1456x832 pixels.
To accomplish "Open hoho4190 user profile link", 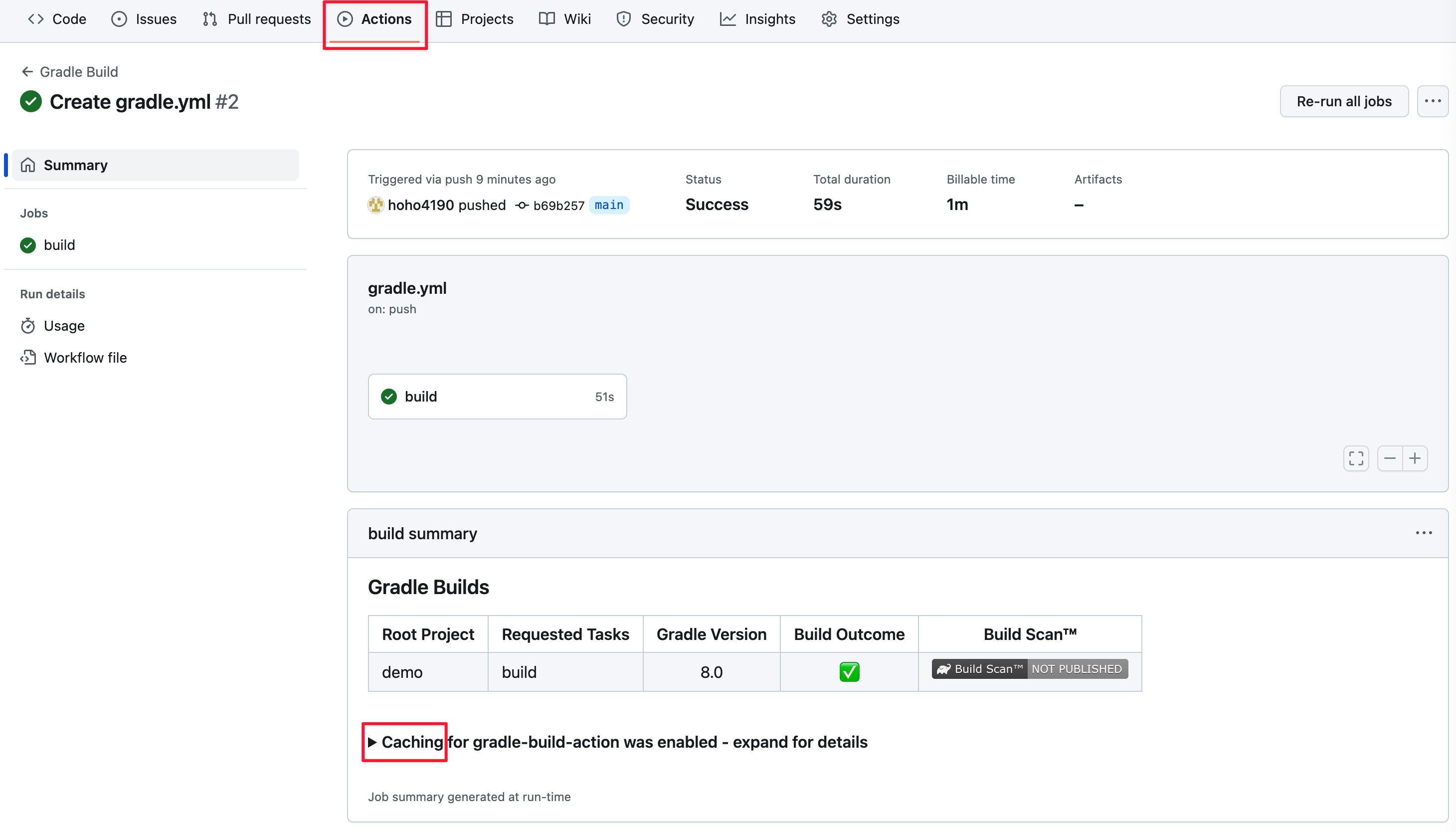I will 421,205.
